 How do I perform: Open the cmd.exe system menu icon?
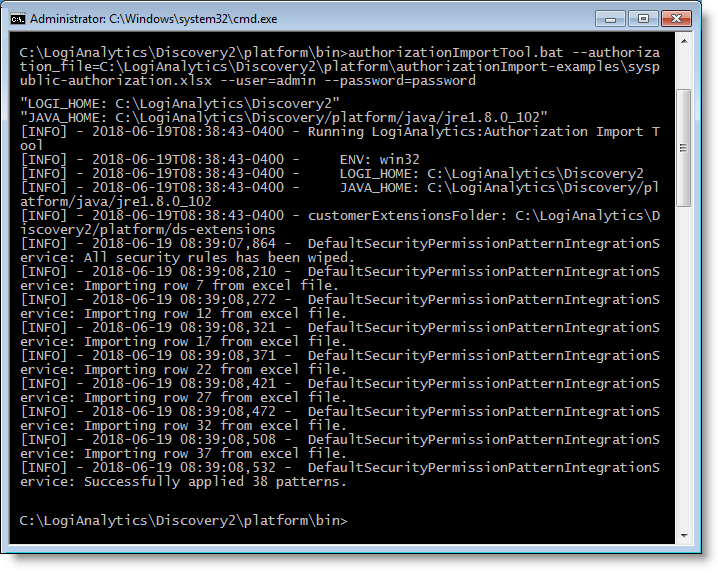pyautogui.click(x=18, y=19)
